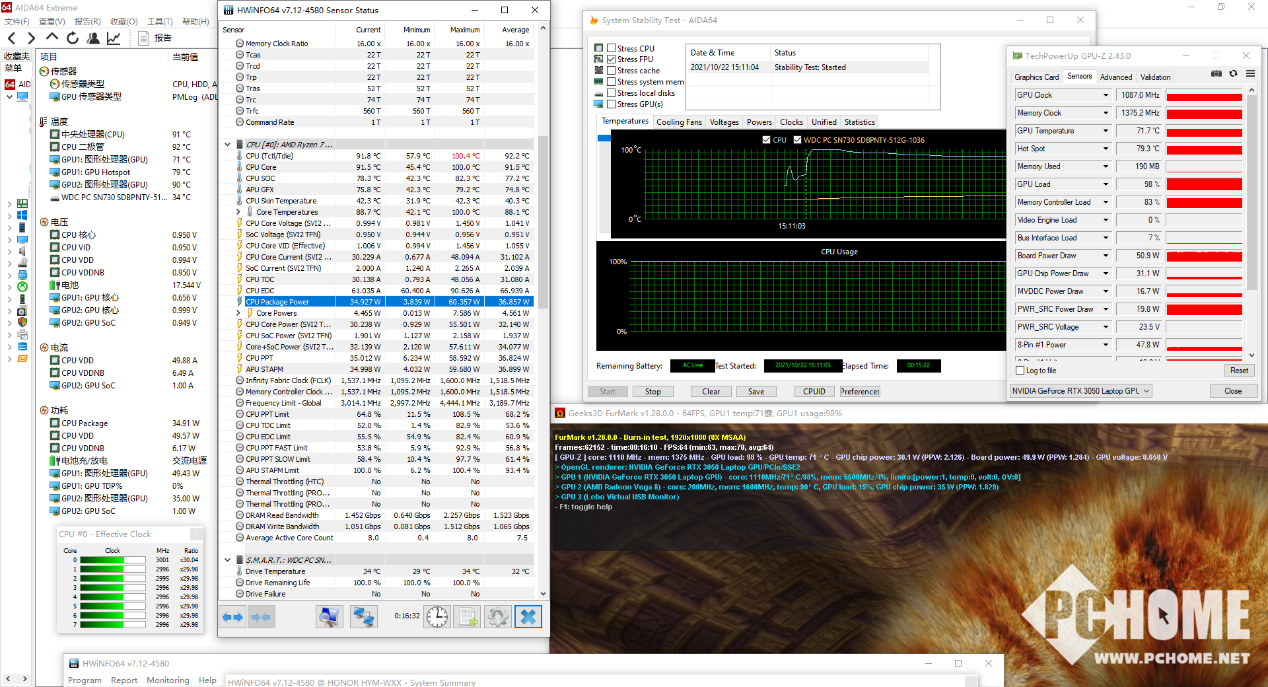Click Stop in System Stability Test
Image resolution: width=1268 pixels, height=687 pixels.
(x=653, y=392)
